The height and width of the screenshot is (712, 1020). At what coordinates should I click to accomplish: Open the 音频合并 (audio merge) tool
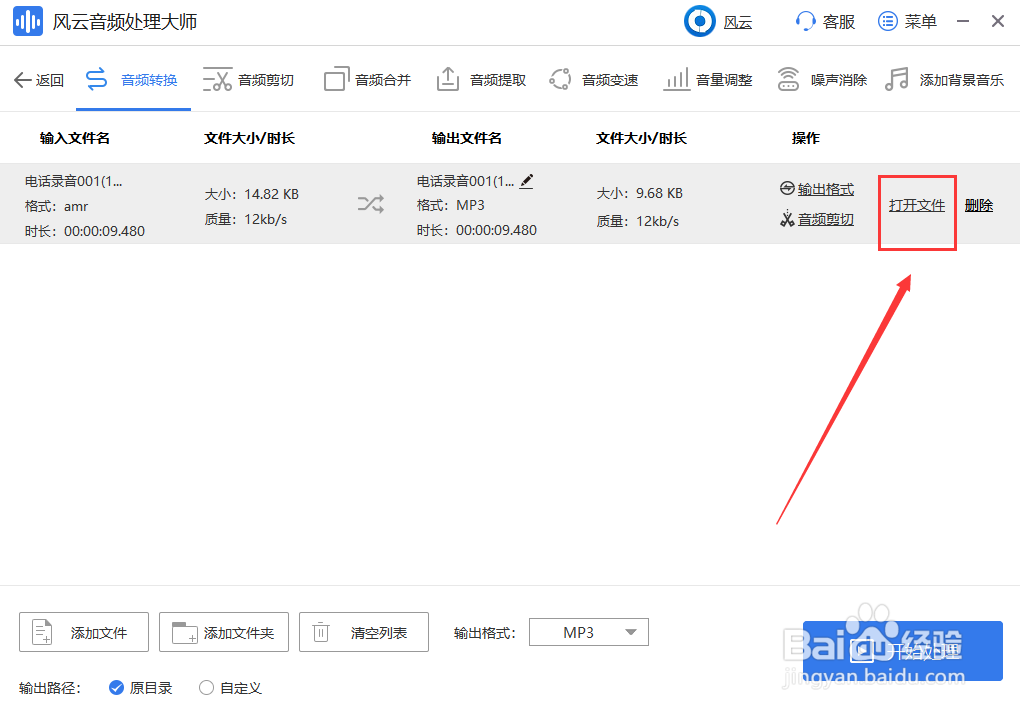(366, 79)
